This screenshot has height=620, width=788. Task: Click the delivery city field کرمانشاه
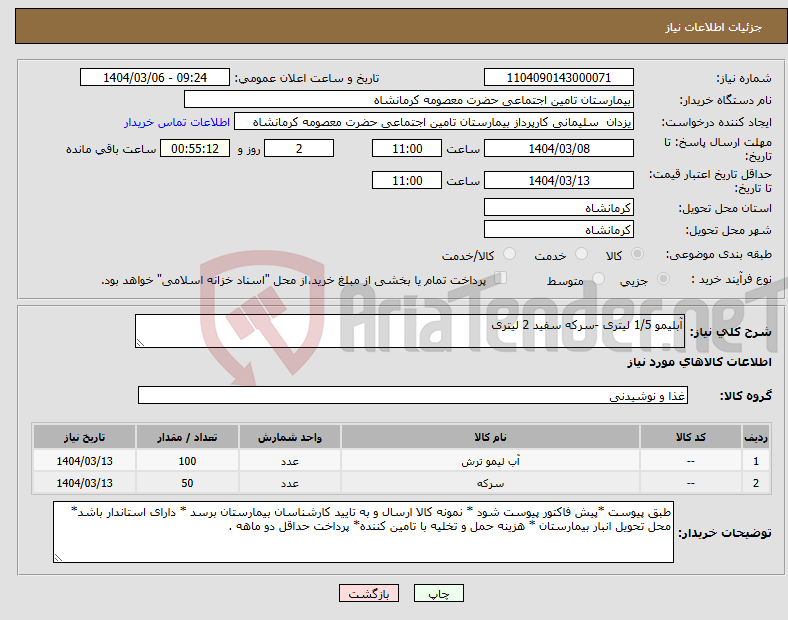click(558, 230)
